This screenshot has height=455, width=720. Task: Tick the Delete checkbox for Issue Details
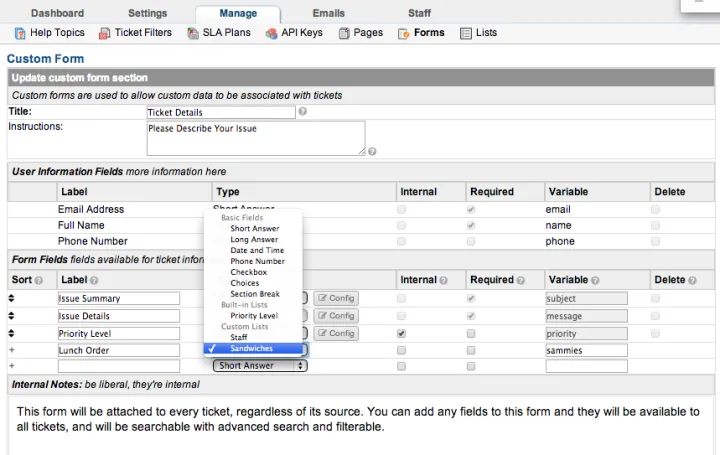click(655, 315)
